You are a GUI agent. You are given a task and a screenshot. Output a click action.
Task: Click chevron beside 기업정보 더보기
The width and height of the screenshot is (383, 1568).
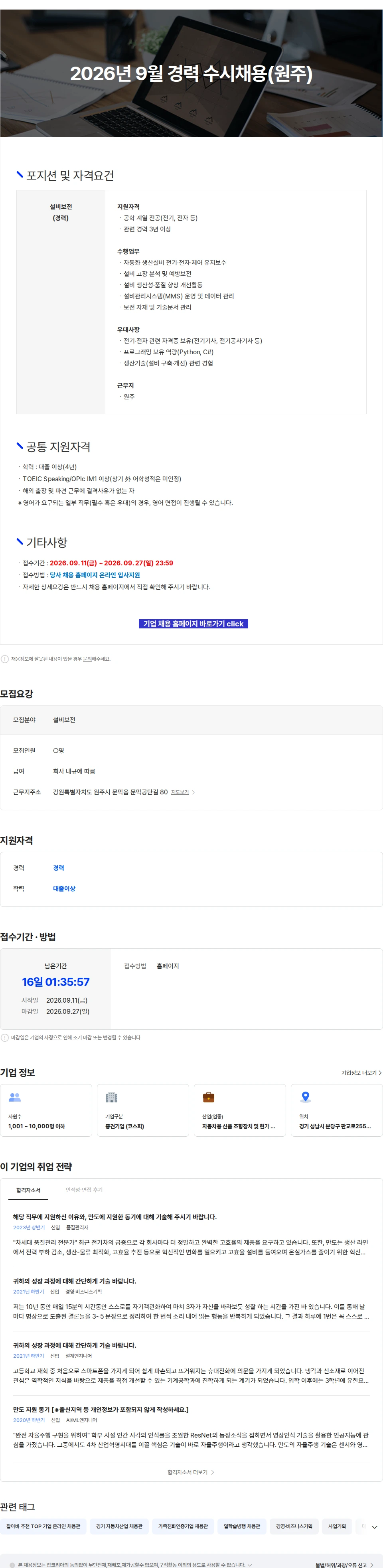click(380, 1072)
